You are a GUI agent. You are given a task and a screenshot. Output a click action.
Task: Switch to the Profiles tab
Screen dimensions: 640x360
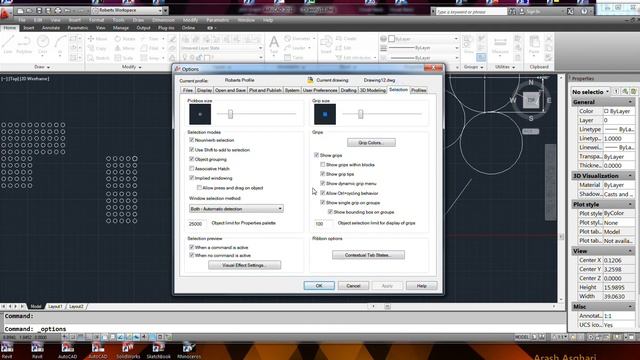[418, 90]
